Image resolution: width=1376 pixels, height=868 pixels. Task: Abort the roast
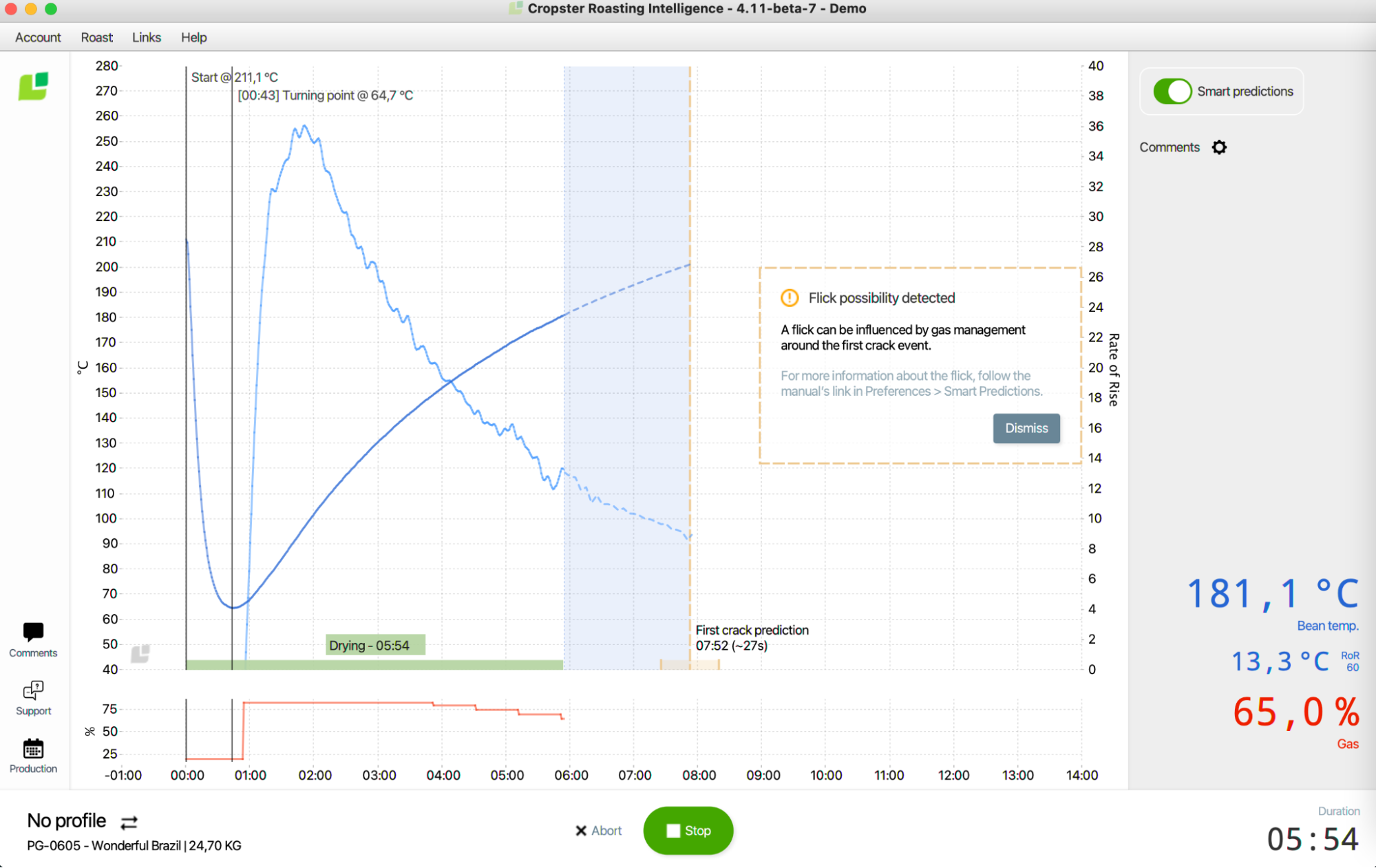click(x=598, y=831)
